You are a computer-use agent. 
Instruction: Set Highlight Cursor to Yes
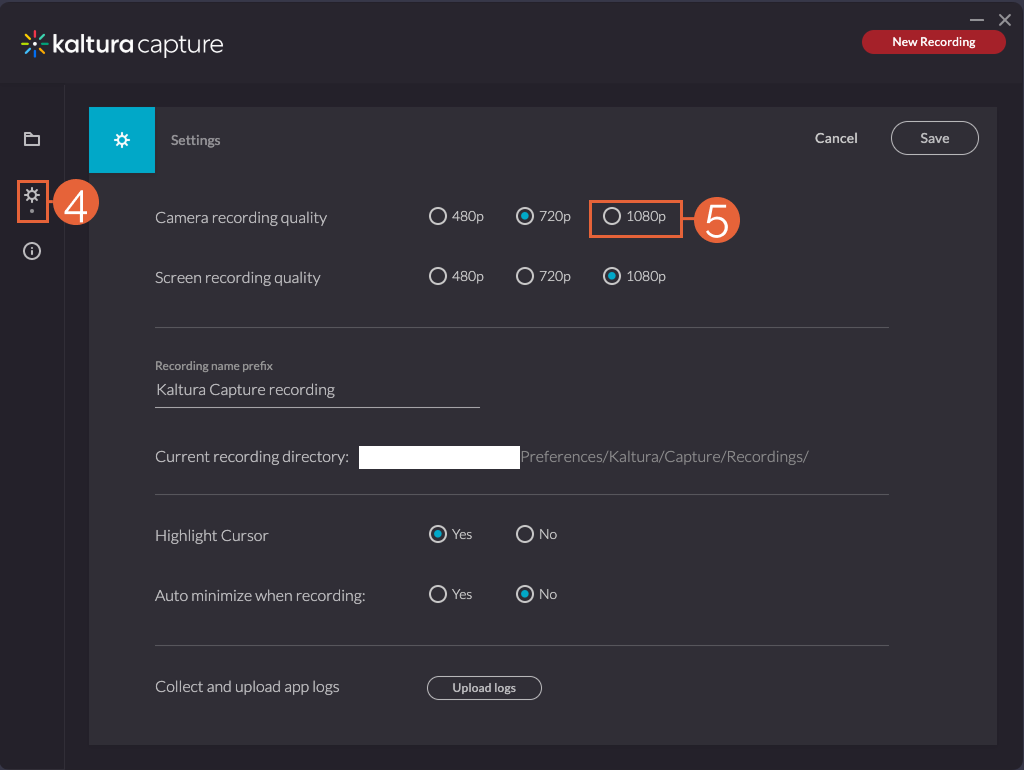(437, 535)
